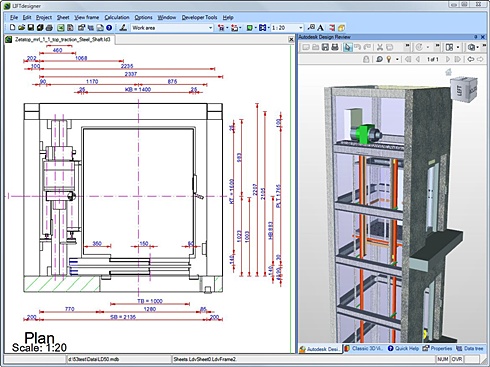
Task: Switch to the Classic 3D View tab
Action: (x=364, y=348)
